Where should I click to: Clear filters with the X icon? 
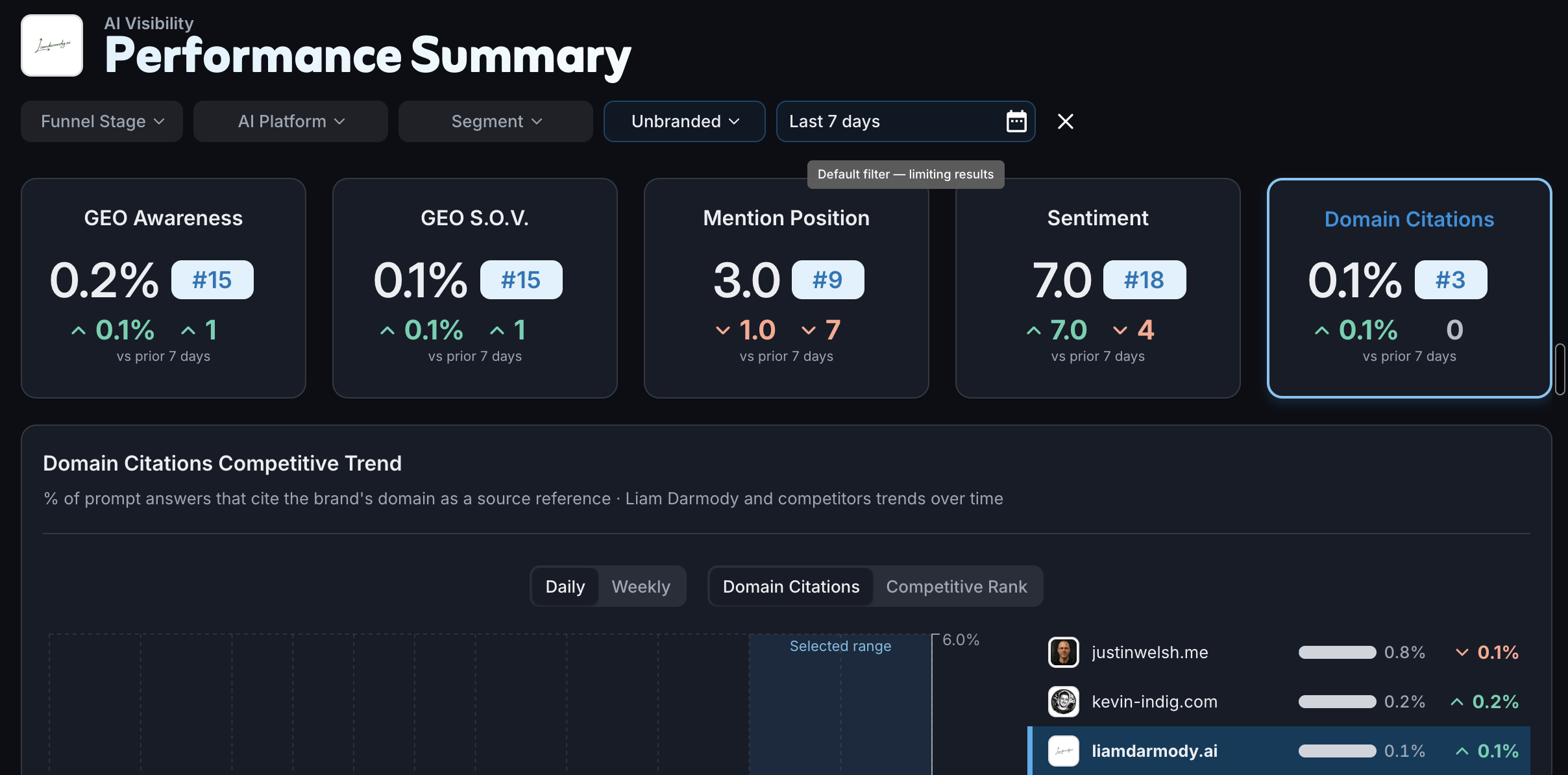click(1065, 121)
